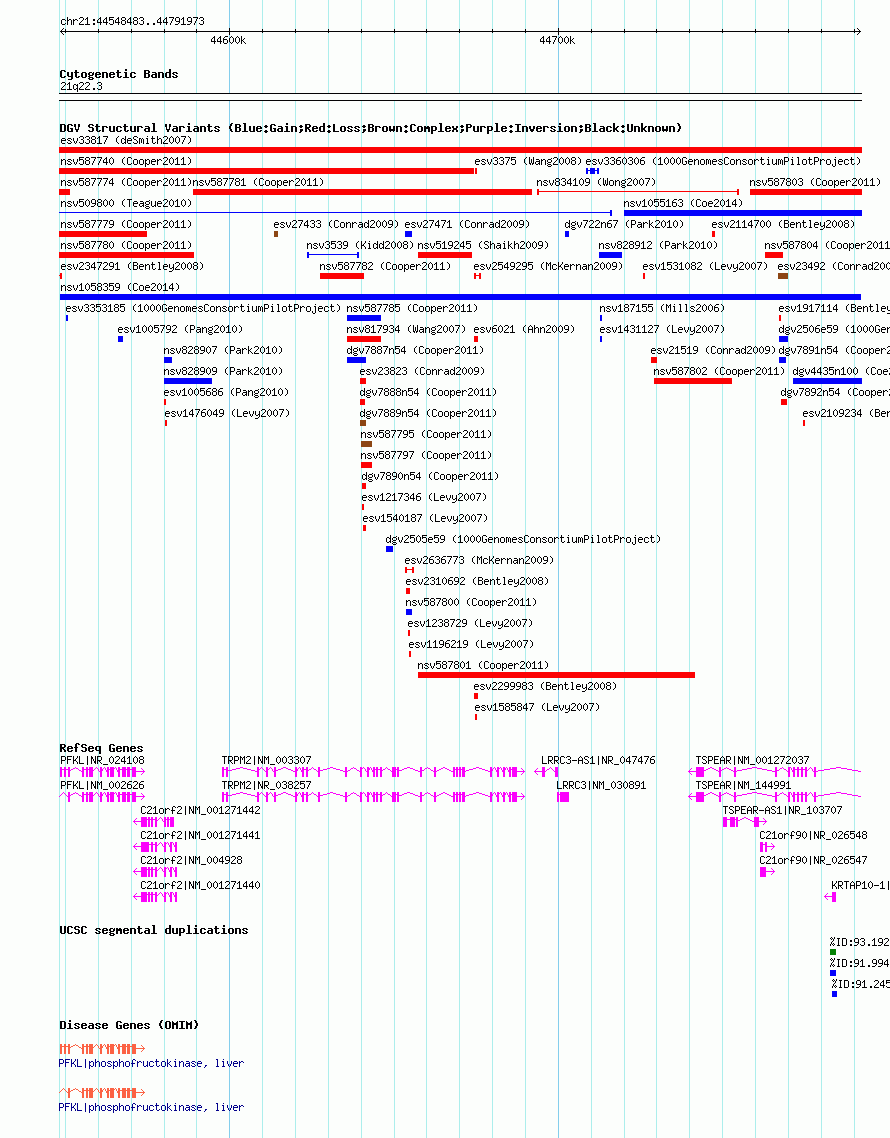Image resolution: width=890 pixels, height=1138 pixels.
Task: Click Disease Genes (OMIM) track title
Action: tap(128, 1025)
